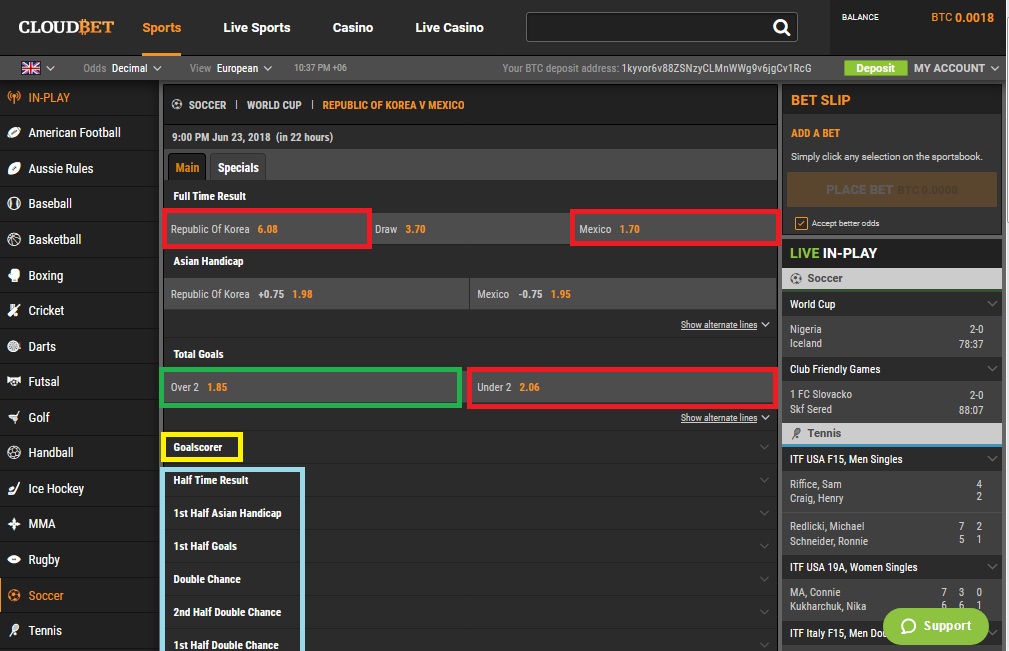Click the CloudBet logo

pyautogui.click(x=66, y=27)
